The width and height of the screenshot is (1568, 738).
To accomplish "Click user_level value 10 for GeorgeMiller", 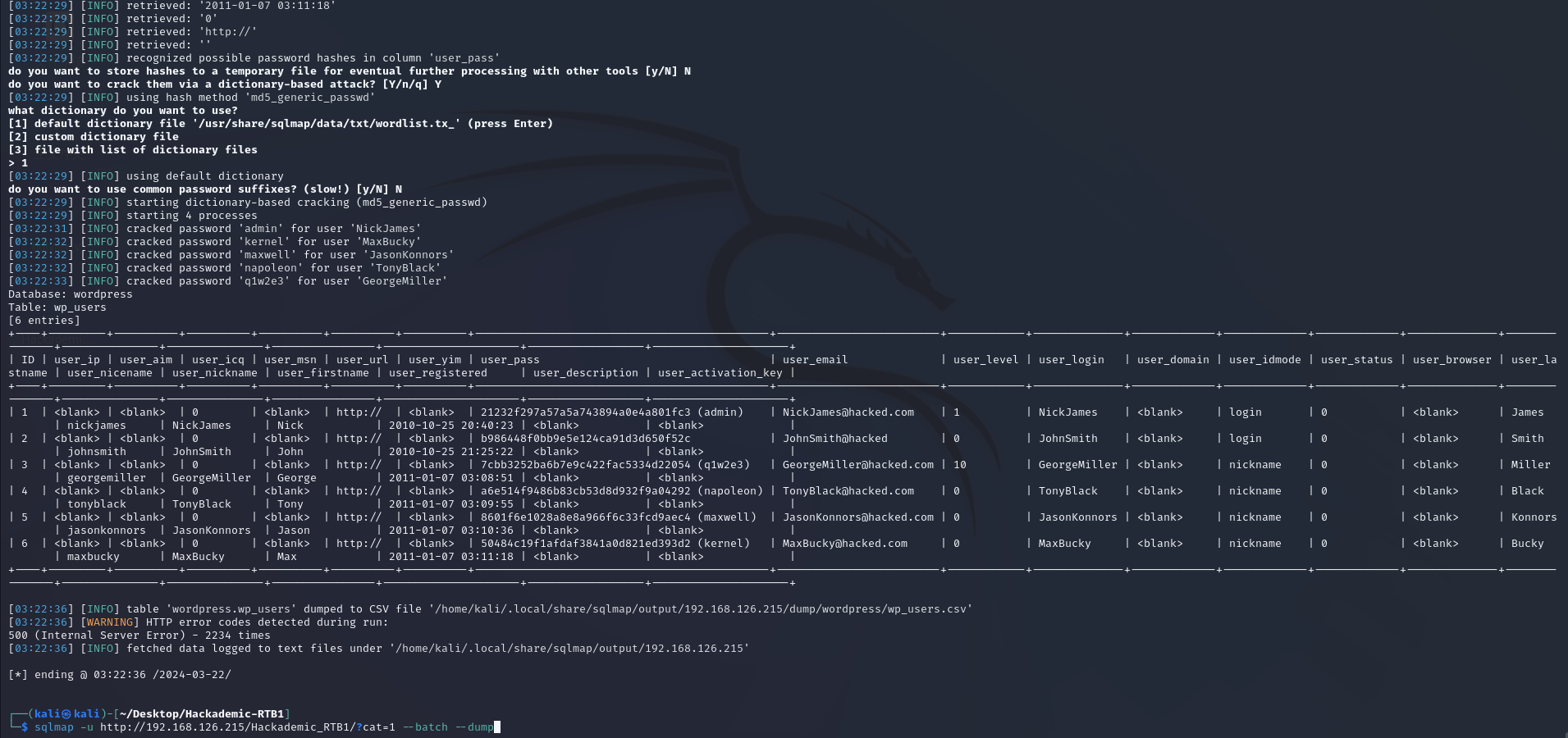I will pyautogui.click(x=959, y=465).
